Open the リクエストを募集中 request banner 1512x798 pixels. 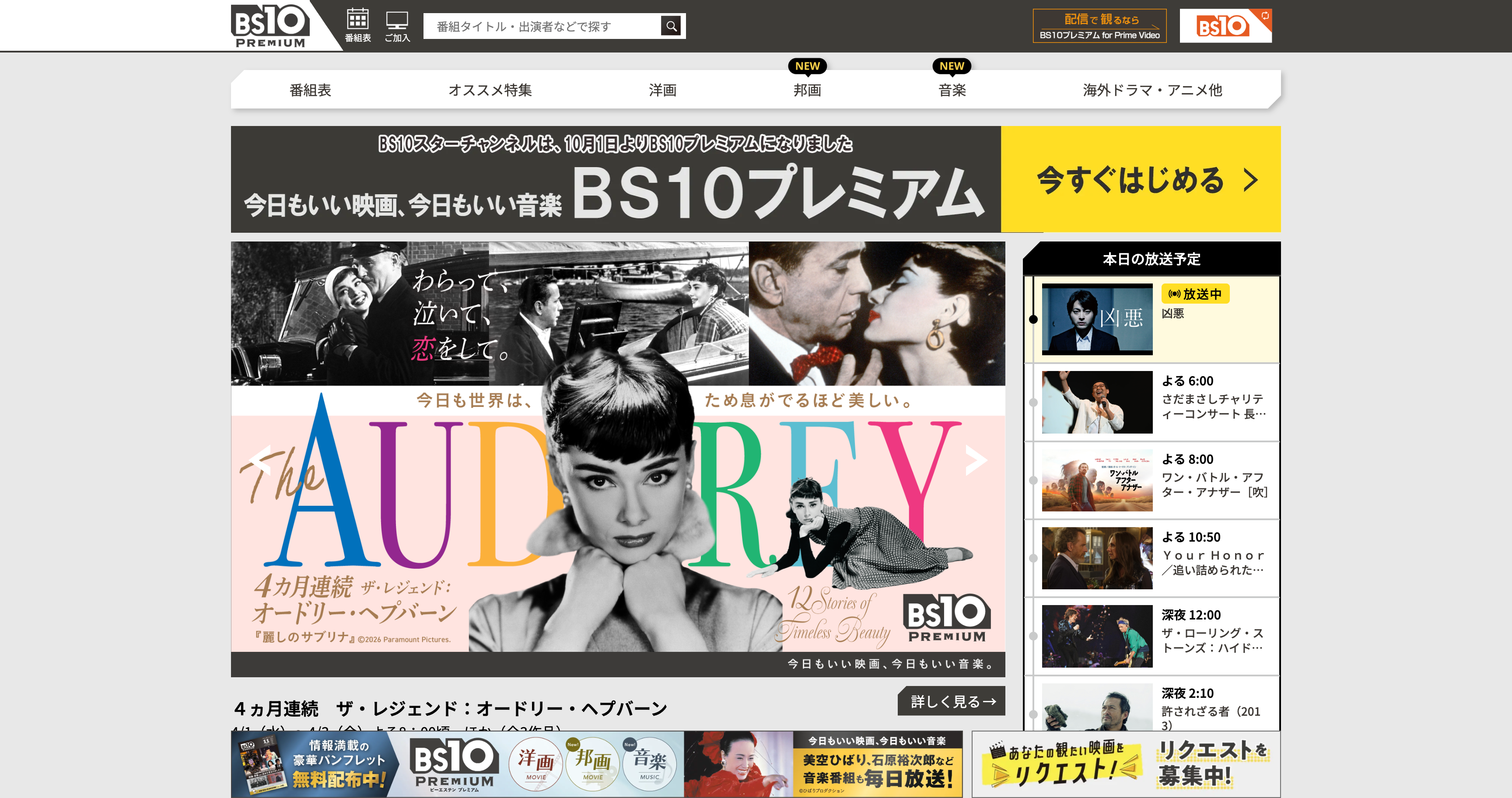1126,764
